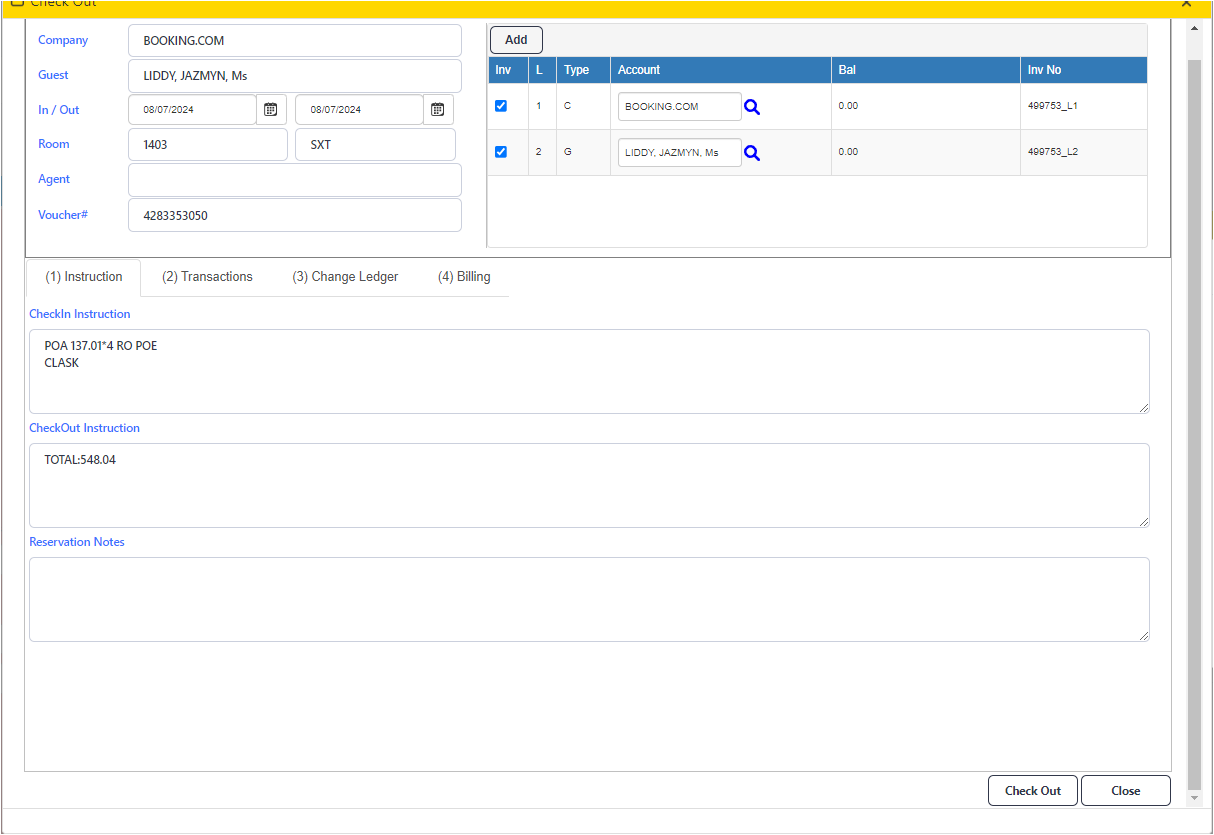Show the (4) Billing tab
This screenshot has width=1214, height=835.
(x=464, y=277)
